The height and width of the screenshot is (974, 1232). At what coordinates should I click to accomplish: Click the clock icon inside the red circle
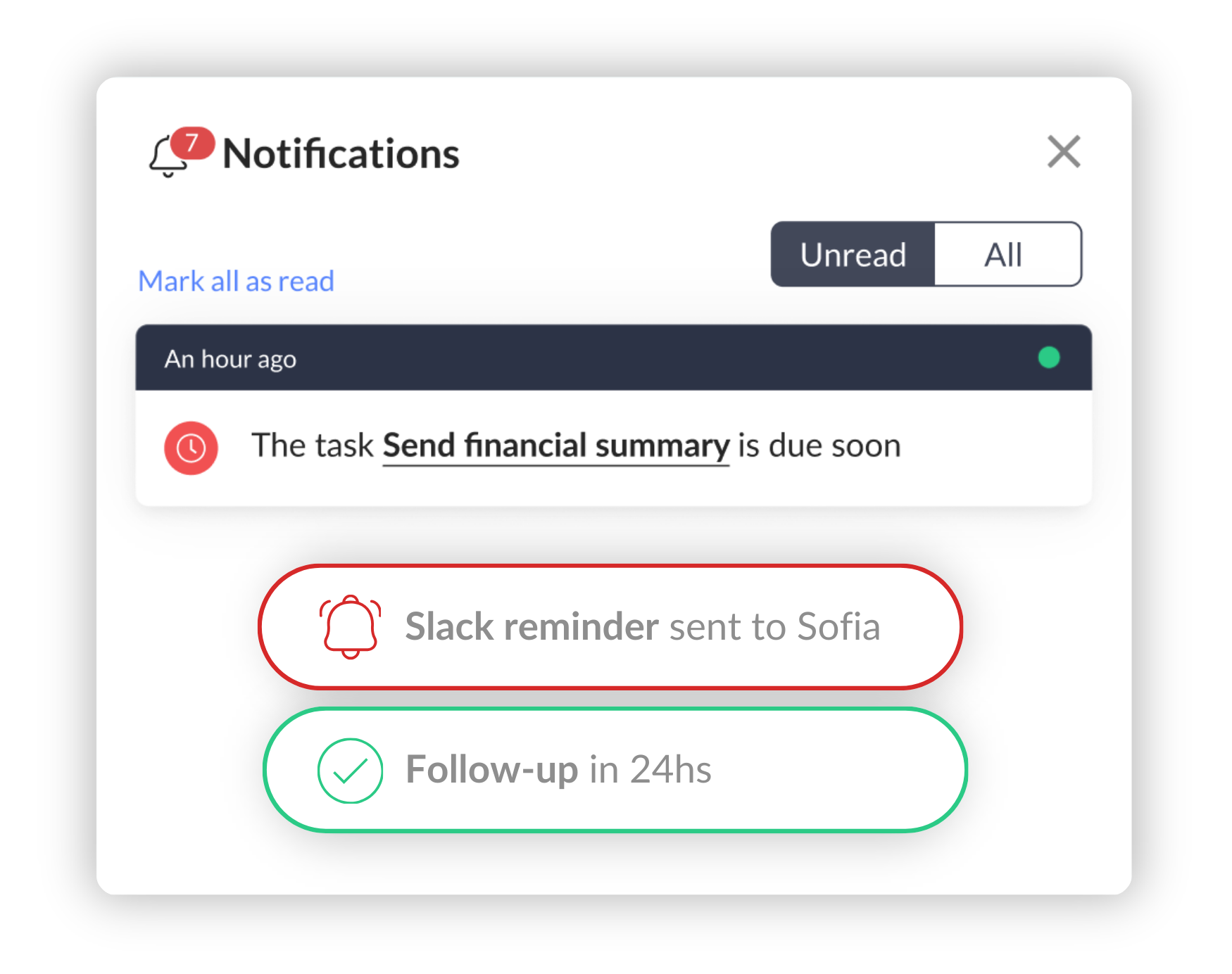pos(190,448)
